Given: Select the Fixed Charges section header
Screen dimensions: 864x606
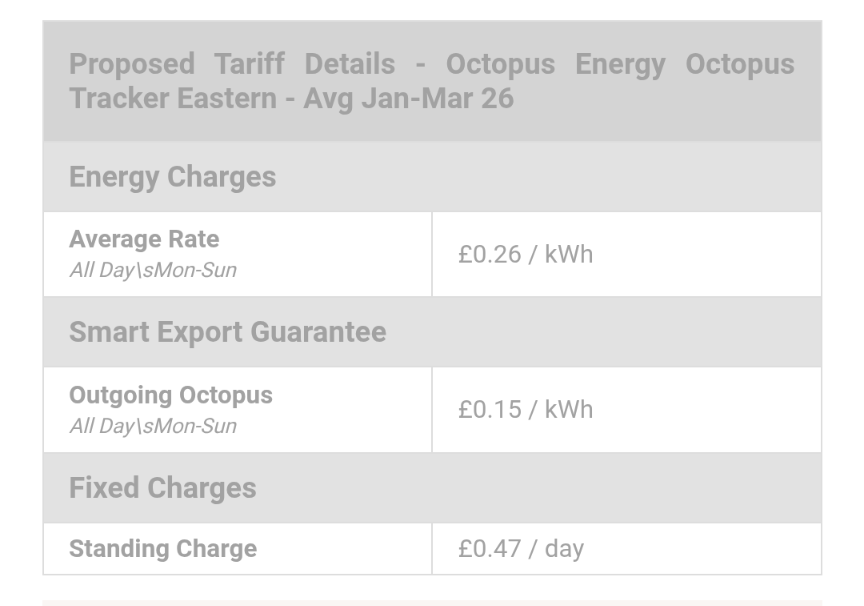Looking at the screenshot, I should 162,488.
